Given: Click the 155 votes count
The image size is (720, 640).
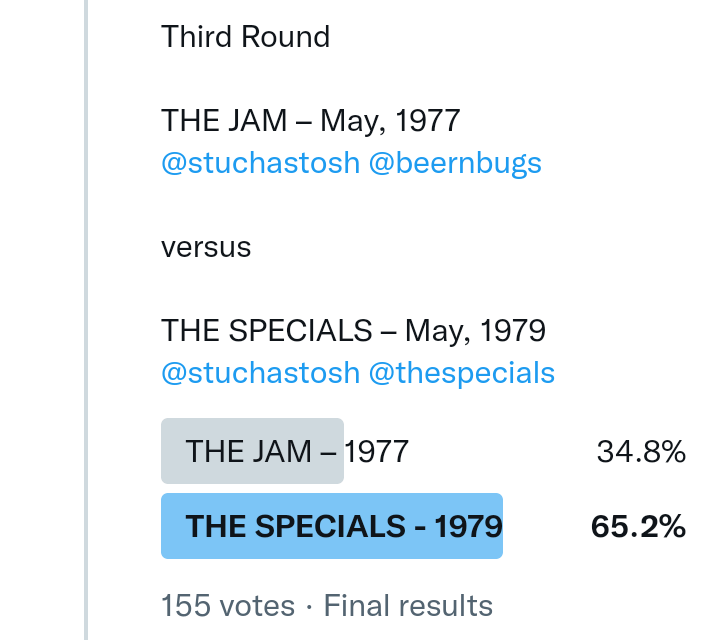Looking at the screenshot, I should 228,605.
